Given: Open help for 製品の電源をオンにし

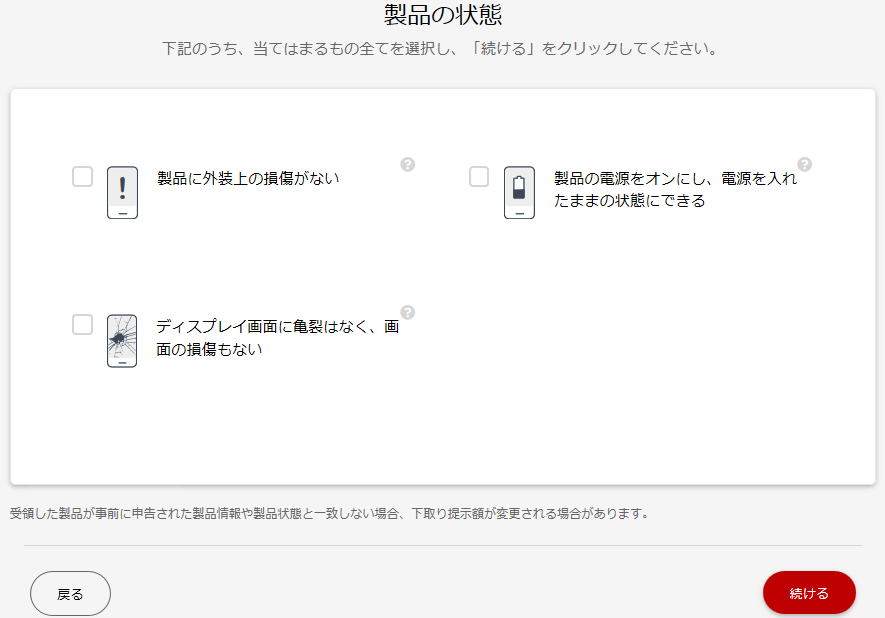Looking at the screenshot, I should click(x=804, y=164).
